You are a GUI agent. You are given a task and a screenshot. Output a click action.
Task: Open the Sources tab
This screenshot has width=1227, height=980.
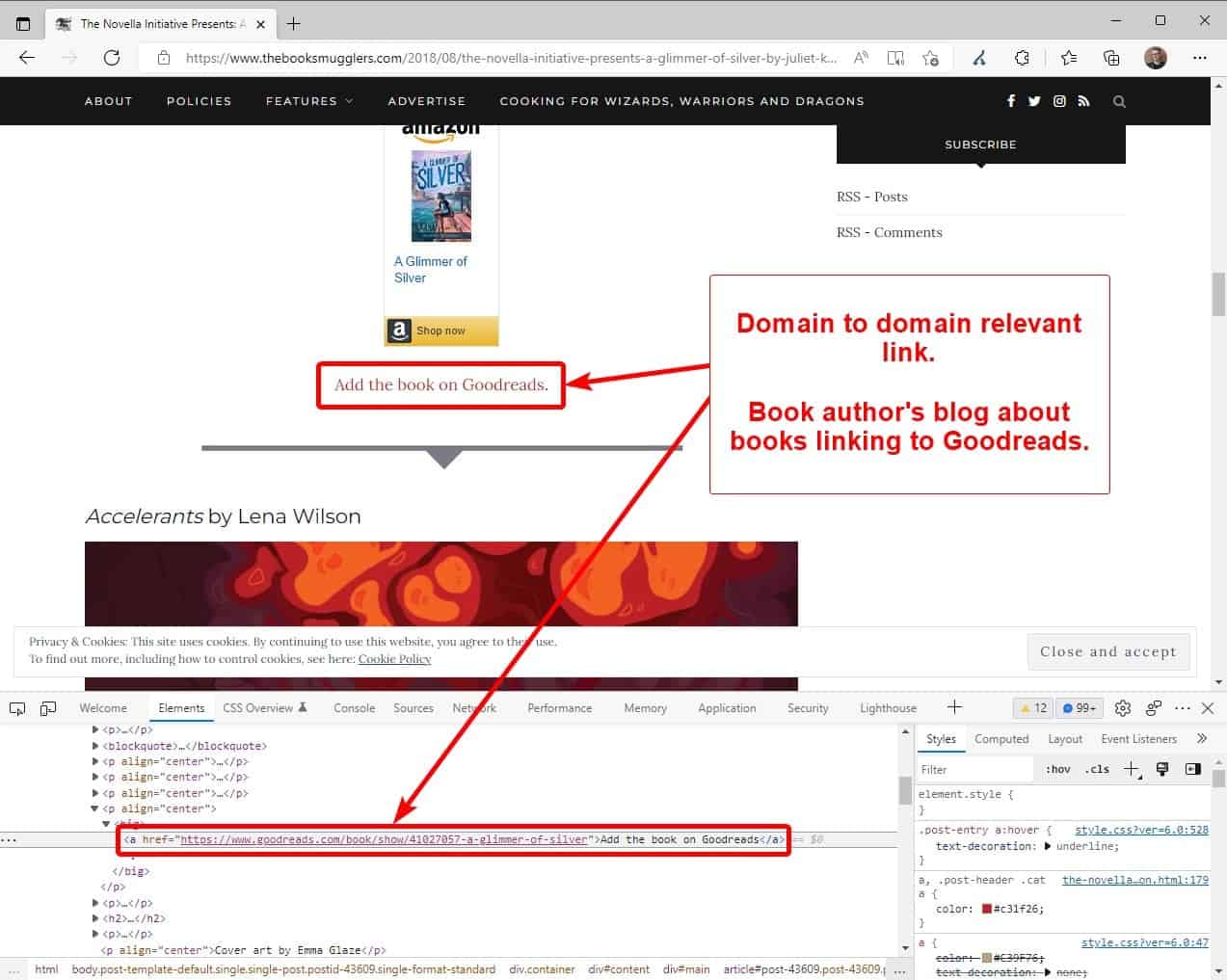[413, 708]
